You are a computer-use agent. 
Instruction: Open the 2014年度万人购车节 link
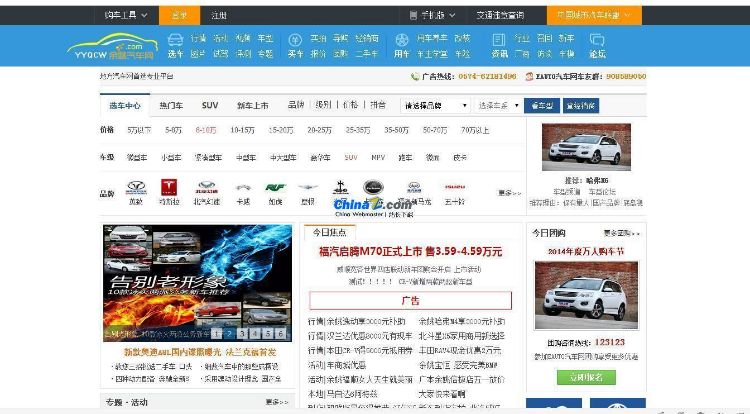586,251
